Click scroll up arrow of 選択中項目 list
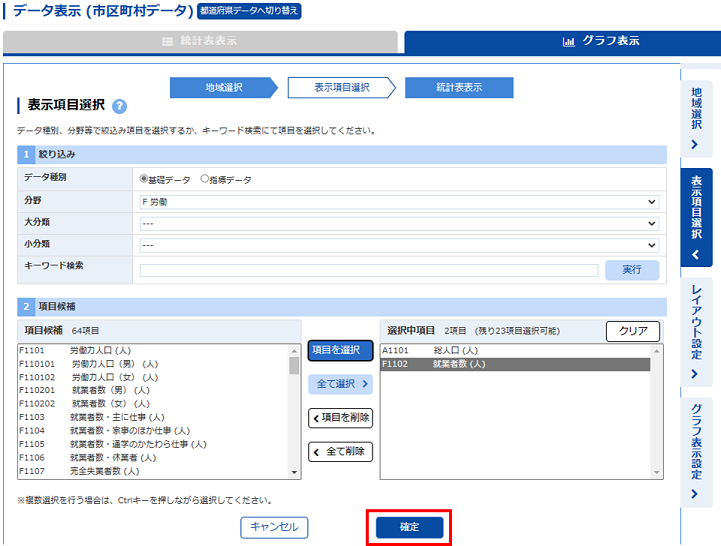Viewport: 721px width, 546px height. pos(657,351)
